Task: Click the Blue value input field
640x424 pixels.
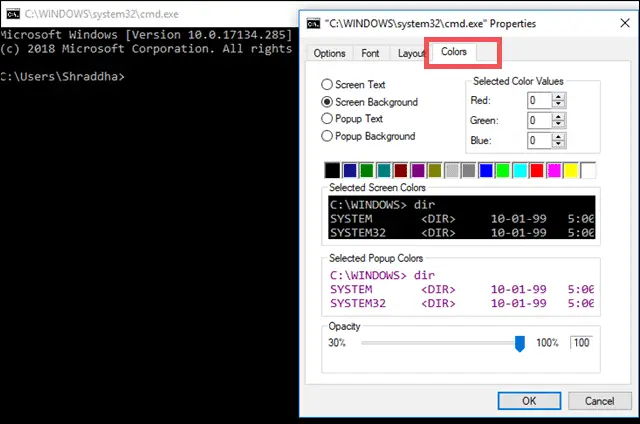Action: coord(539,140)
